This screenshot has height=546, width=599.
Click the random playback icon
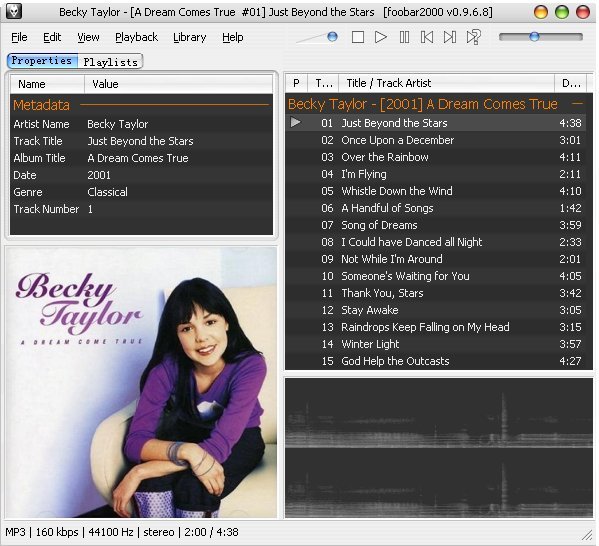pyautogui.click(x=473, y=37)
